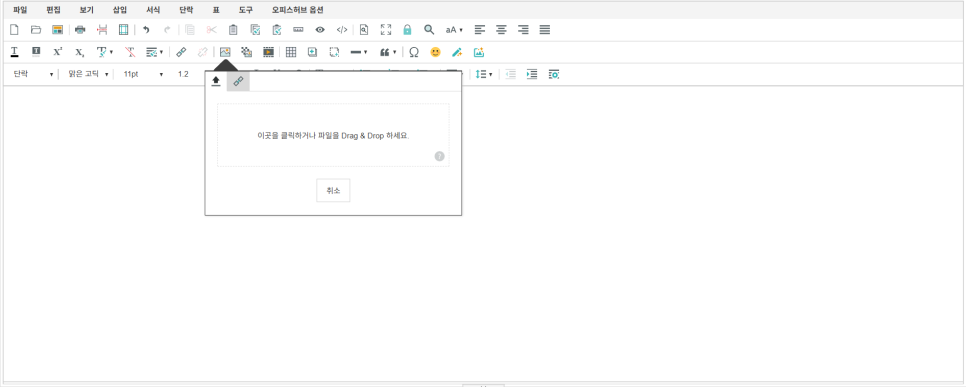Open the 11pt font size dropdown
This screenshot has height=387, width=966.
click(143, 74)
